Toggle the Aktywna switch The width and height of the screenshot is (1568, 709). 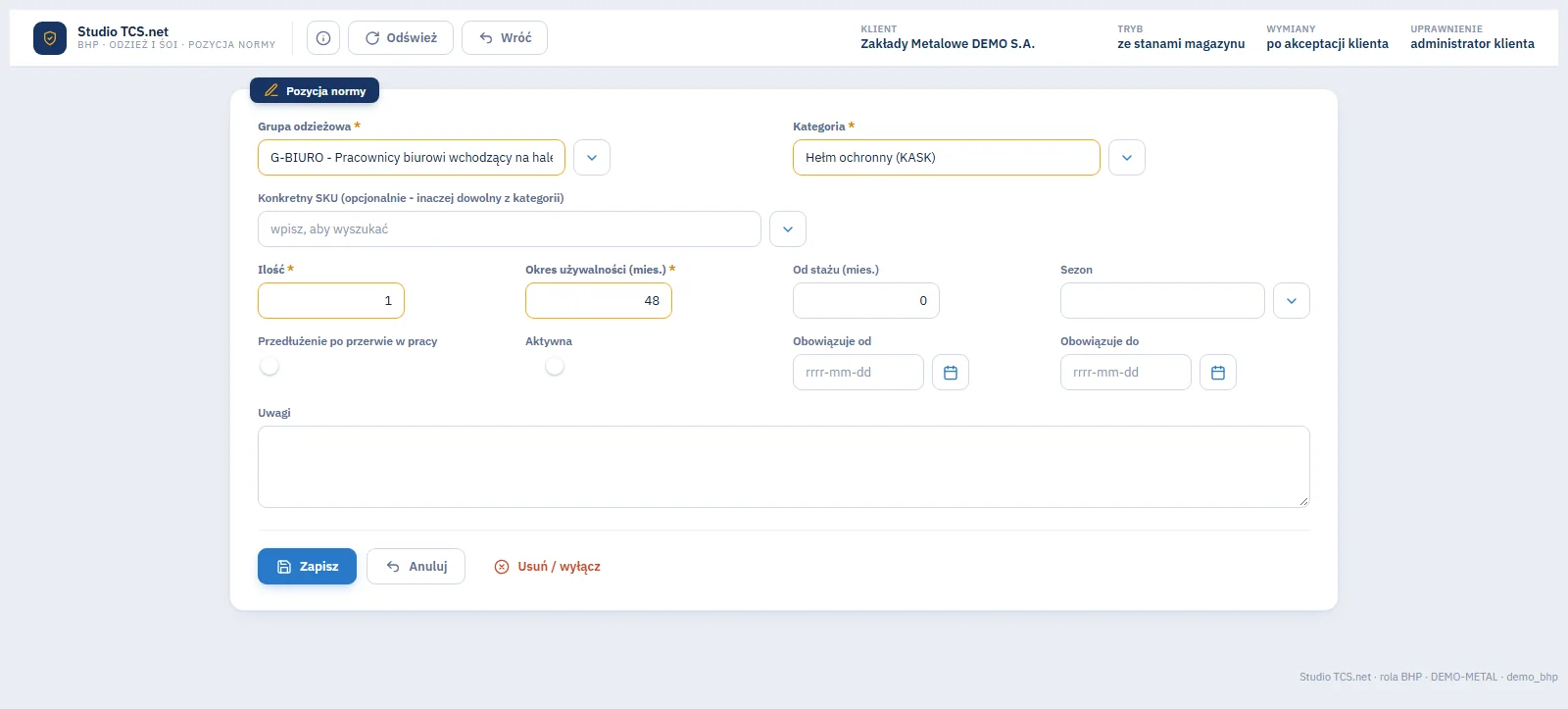pyautogui.click(x=555, y=366)
